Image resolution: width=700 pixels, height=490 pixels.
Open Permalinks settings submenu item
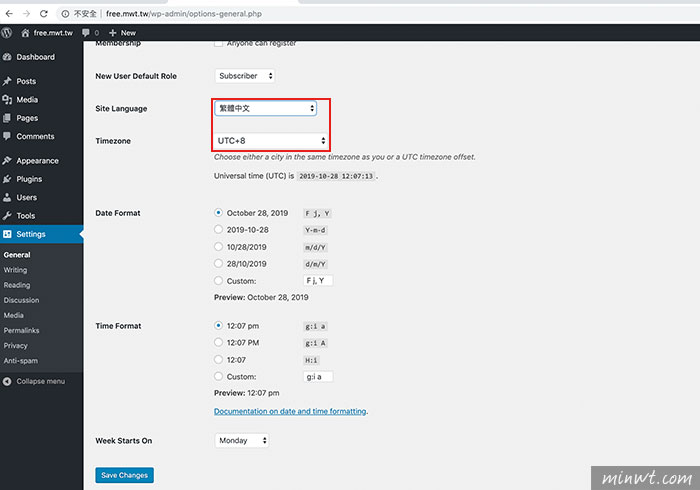tap(21, 330)
